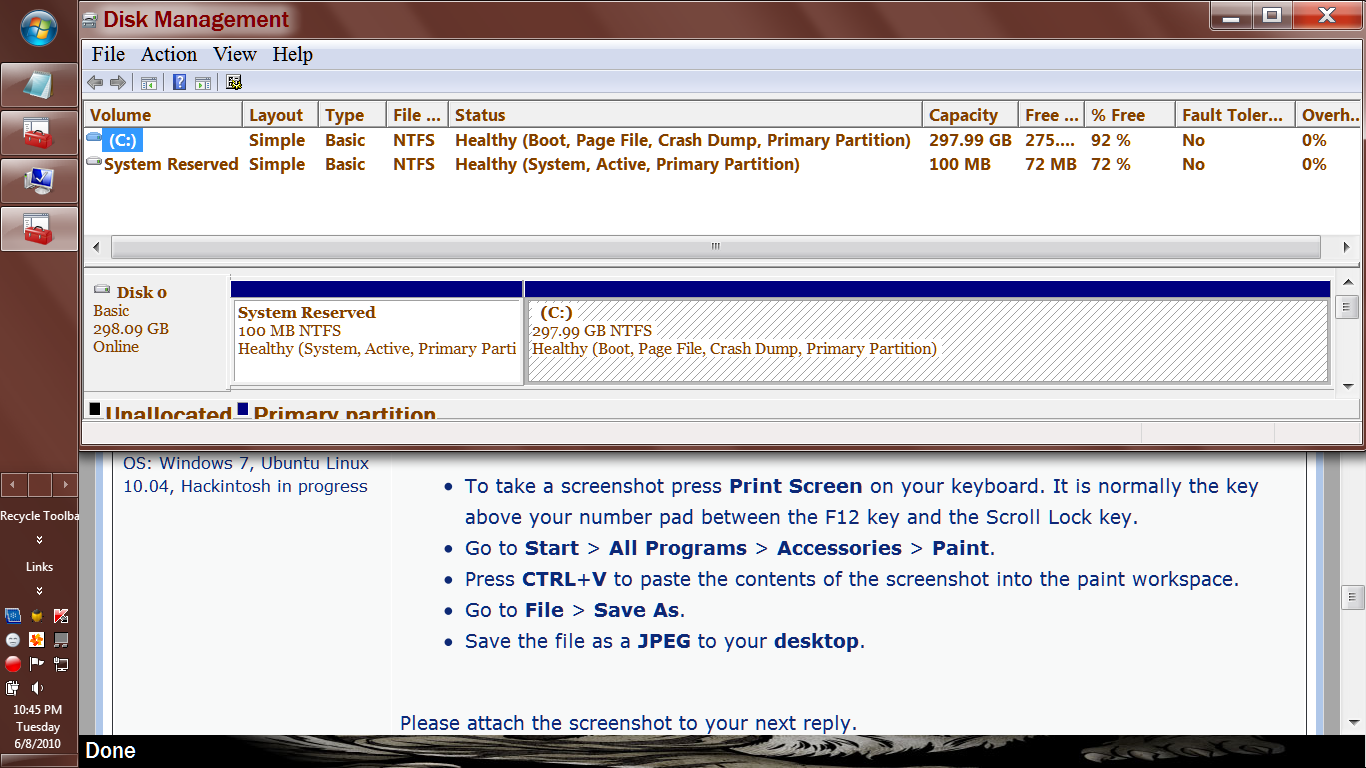Select the (C:) row in the volume list

pos(722,140)
